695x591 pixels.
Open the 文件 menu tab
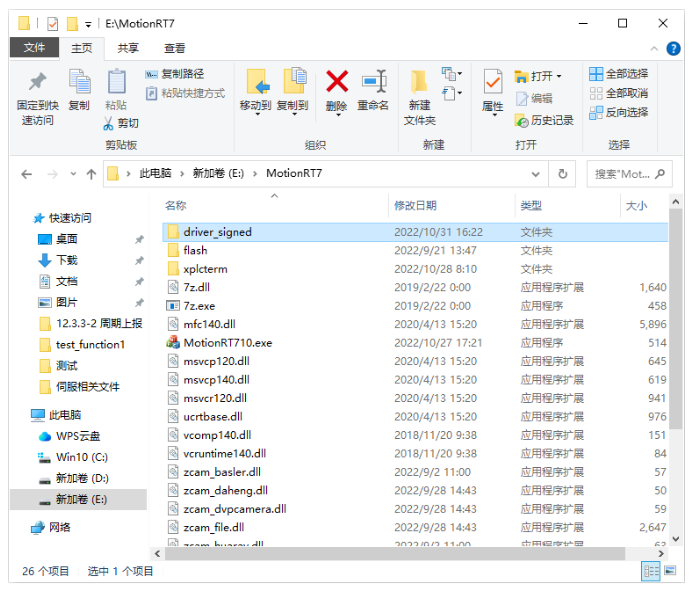(x=34, y=47)
